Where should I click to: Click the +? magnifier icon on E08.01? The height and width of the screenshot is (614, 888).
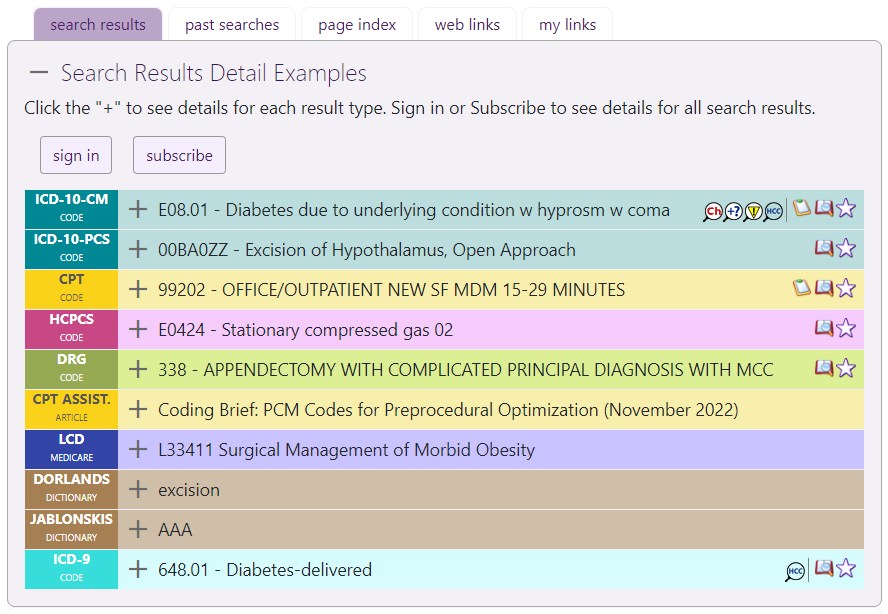733,211
